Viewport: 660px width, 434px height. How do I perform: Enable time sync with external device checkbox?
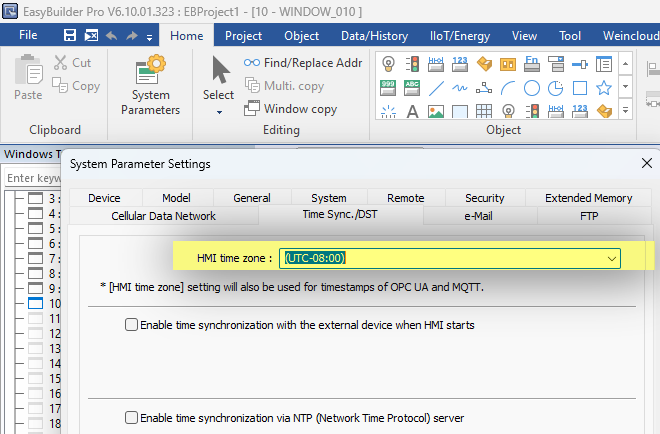tap(131, 325)
